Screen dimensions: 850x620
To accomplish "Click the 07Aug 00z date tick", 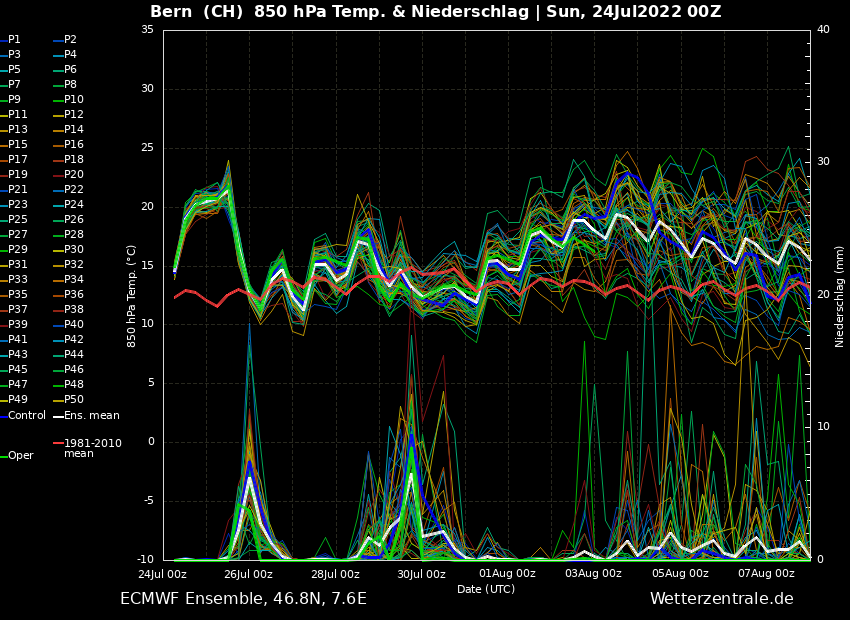I will [767, 574].
